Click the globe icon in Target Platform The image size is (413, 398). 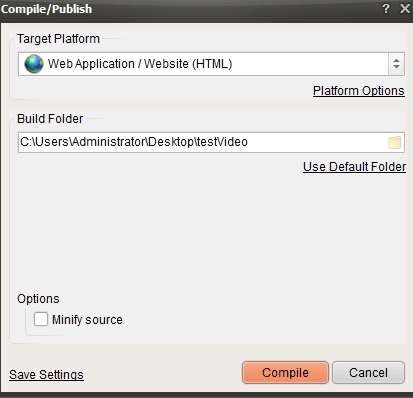[x=34, y=64]
